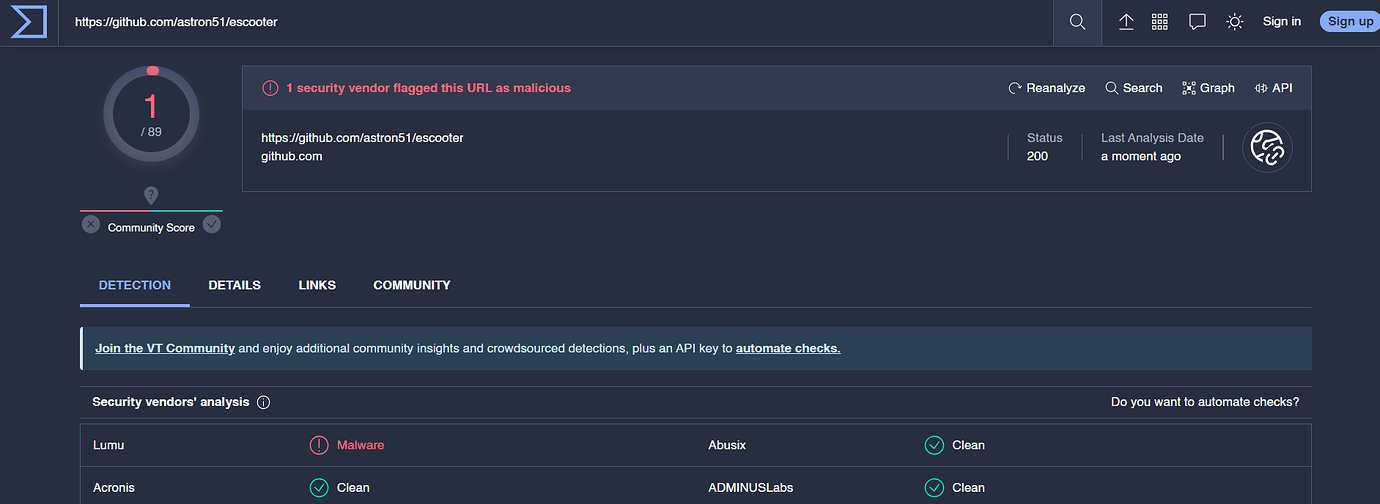
Task: Open the COMMUNITY tab
Action: click(x=412, y=285)
